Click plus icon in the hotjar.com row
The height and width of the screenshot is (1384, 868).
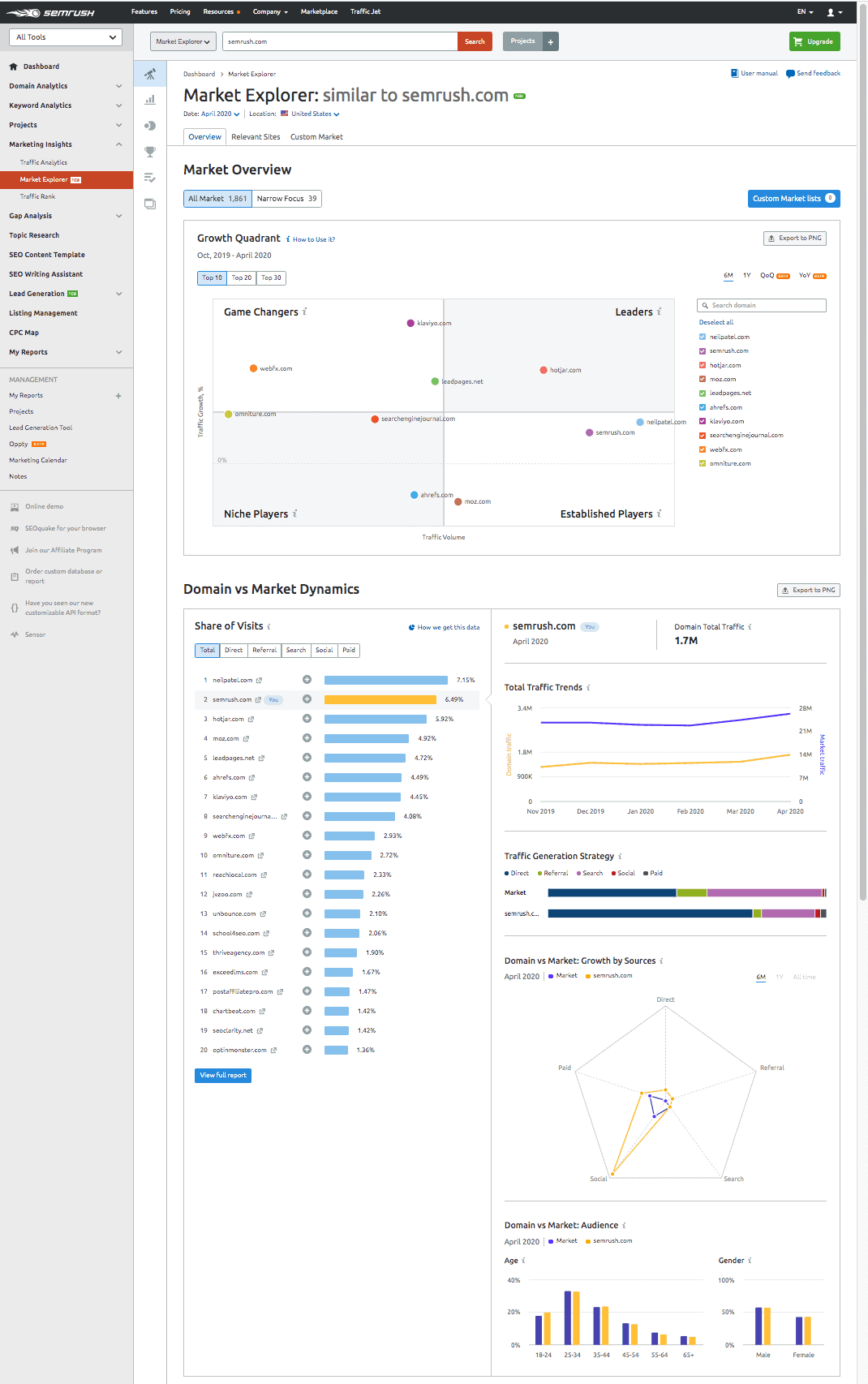click(x=307, y=719)
